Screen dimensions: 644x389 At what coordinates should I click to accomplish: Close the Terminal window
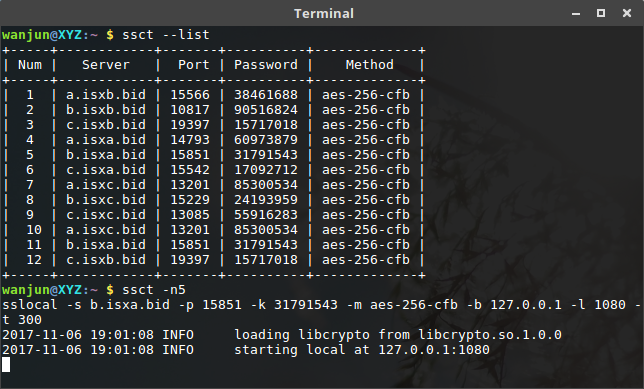pos(627,14)
